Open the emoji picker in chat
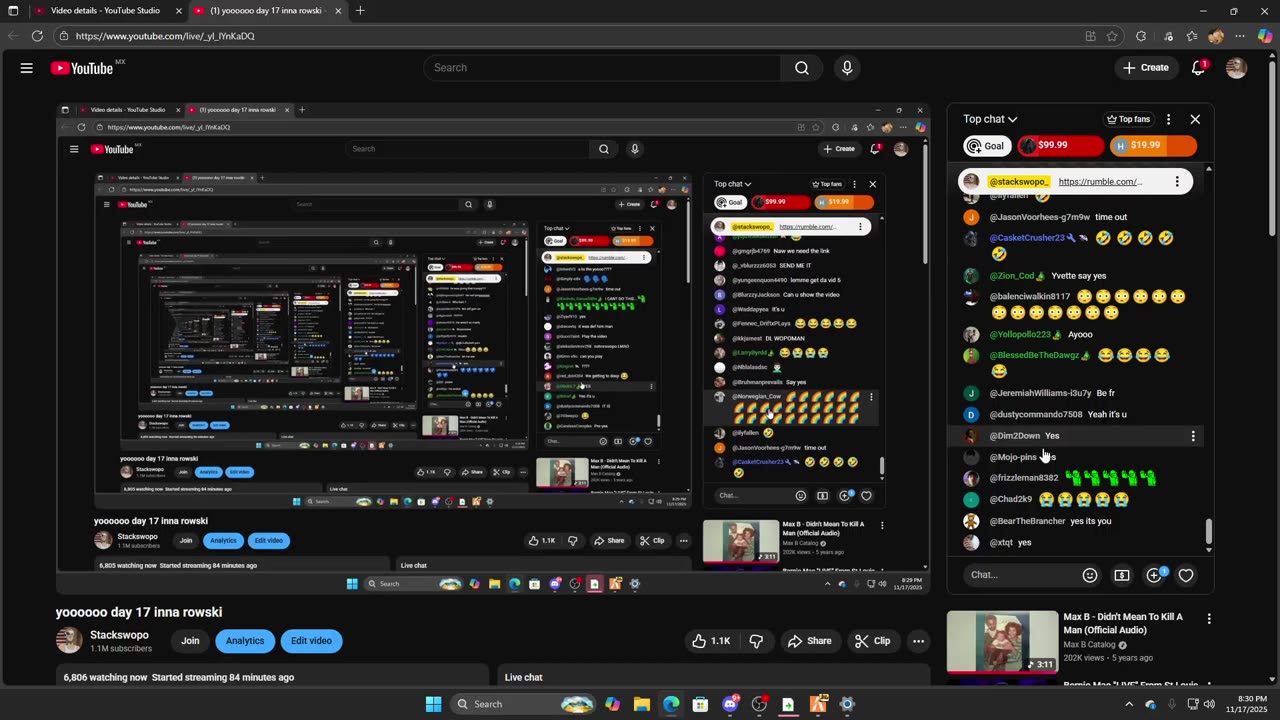Image resolution: width=1280 pixels, height=720 pixels. [1090, 575]
